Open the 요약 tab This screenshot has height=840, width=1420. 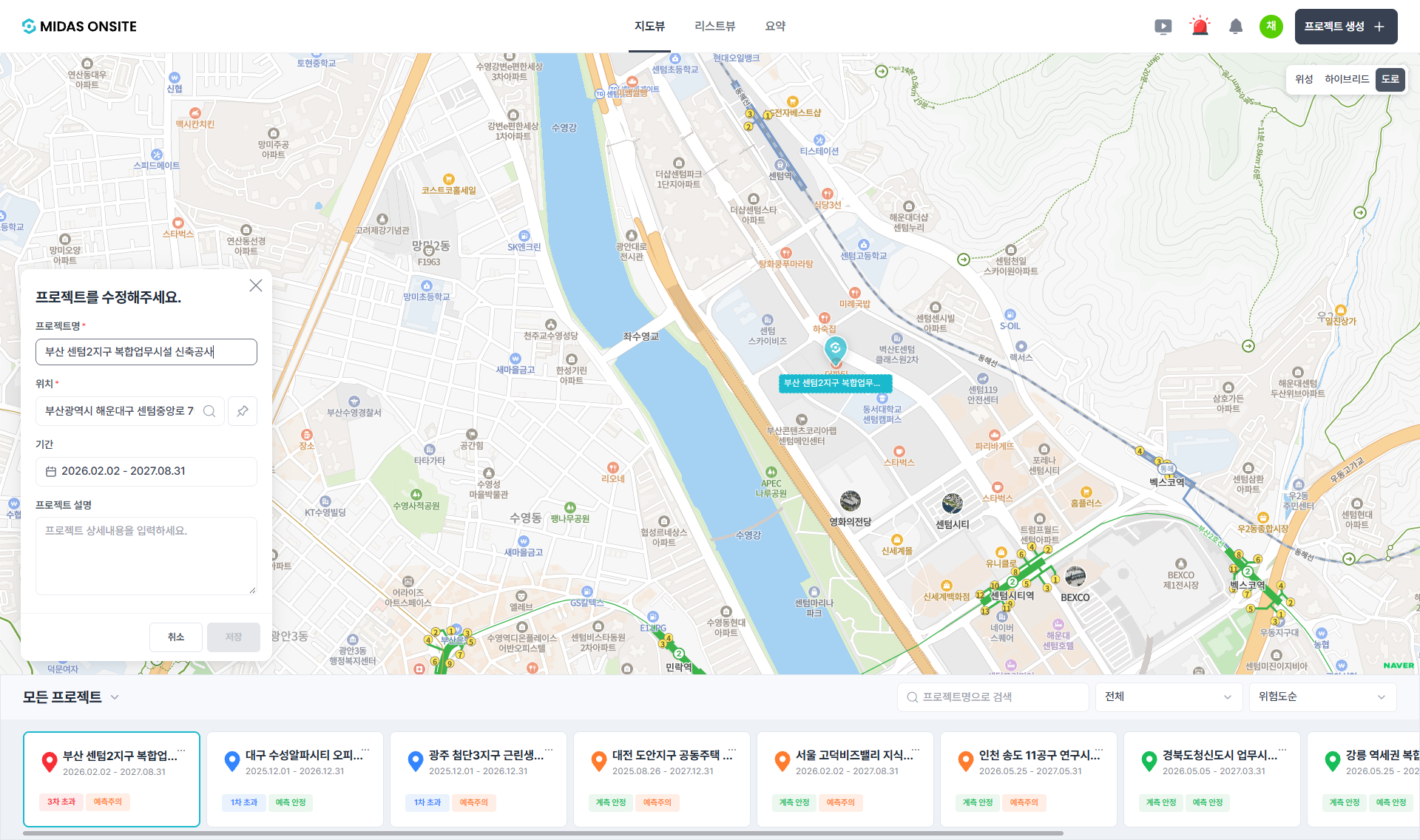[x=775, y=27]
